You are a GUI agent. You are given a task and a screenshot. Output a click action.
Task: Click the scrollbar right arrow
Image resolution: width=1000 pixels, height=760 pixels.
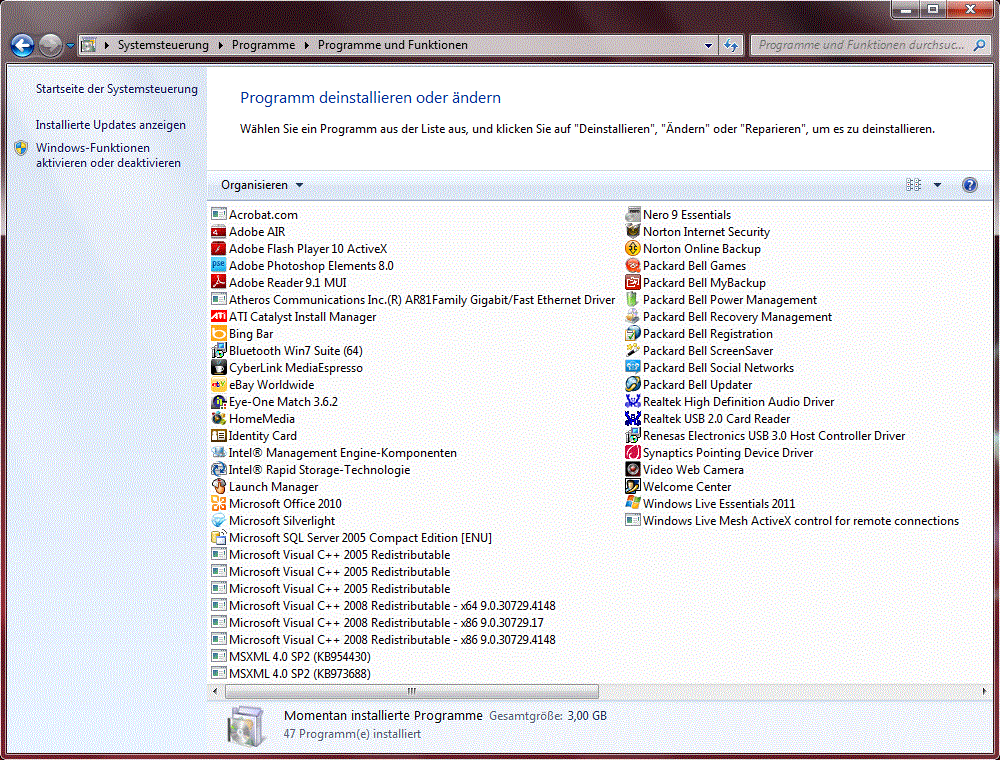pos(984,691)
